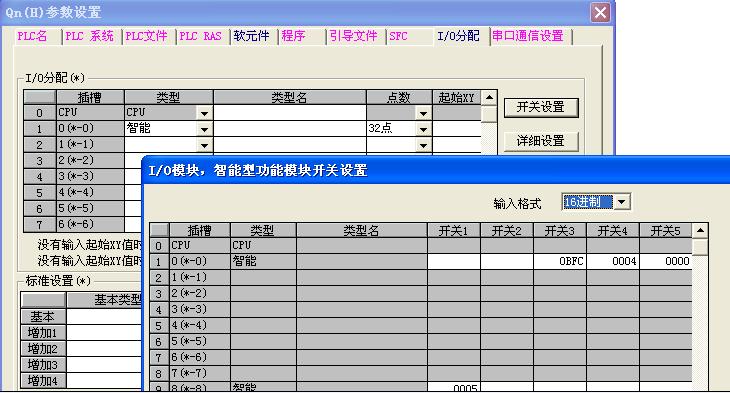Open the 智能 type dropdown for slot 0(*-0)

[x=204, y=129]
